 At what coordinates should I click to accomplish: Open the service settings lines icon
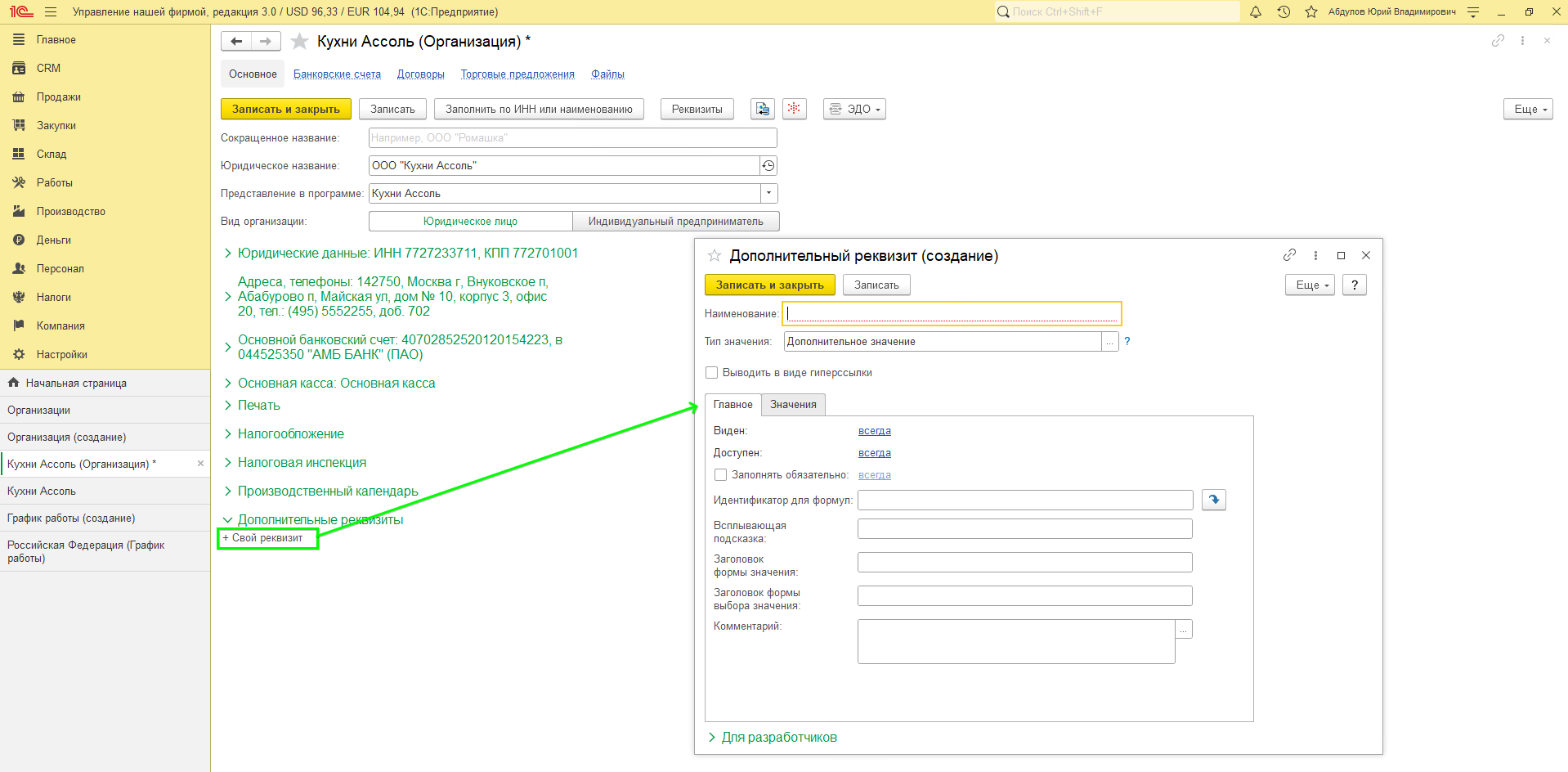(1473, 12)
